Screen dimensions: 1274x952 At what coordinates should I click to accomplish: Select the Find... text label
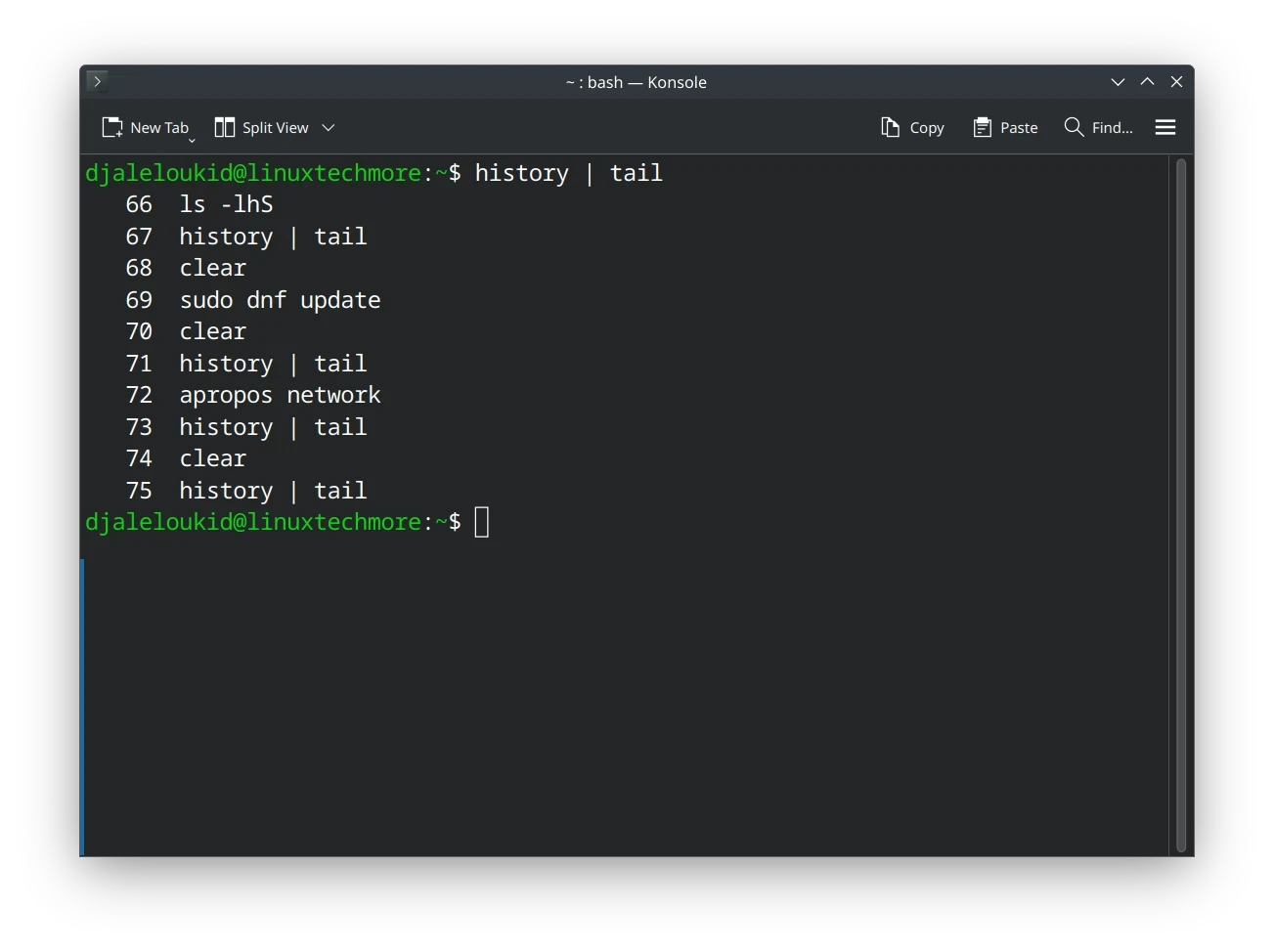[x=1112, y=128]
